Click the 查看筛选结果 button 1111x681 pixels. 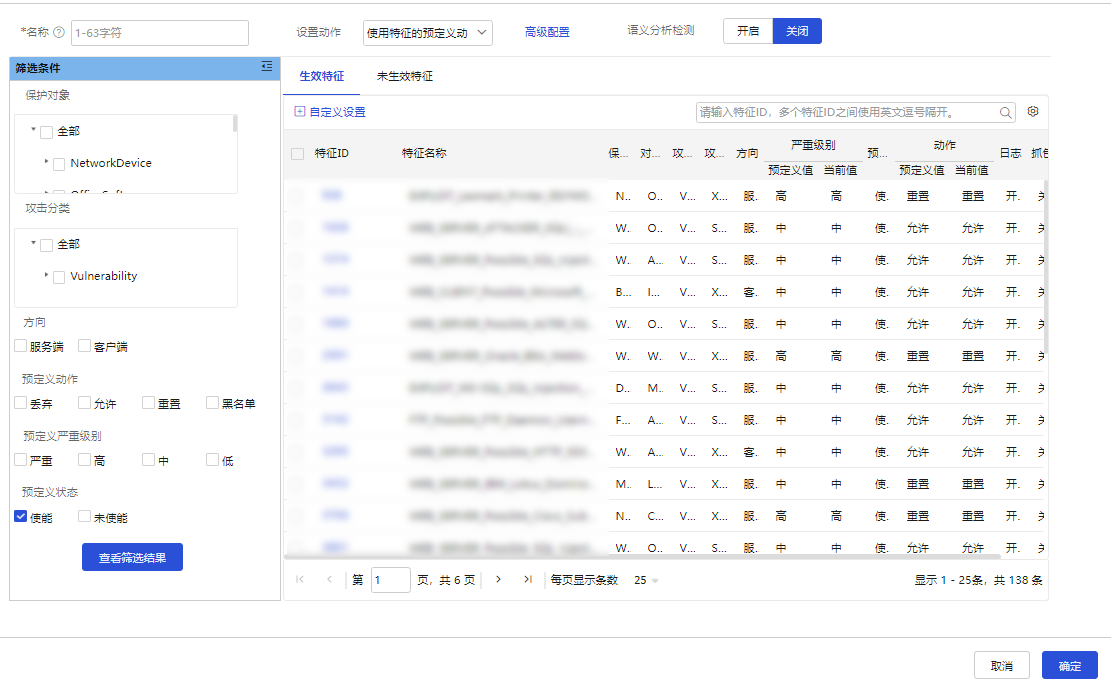tap(132, 557)
